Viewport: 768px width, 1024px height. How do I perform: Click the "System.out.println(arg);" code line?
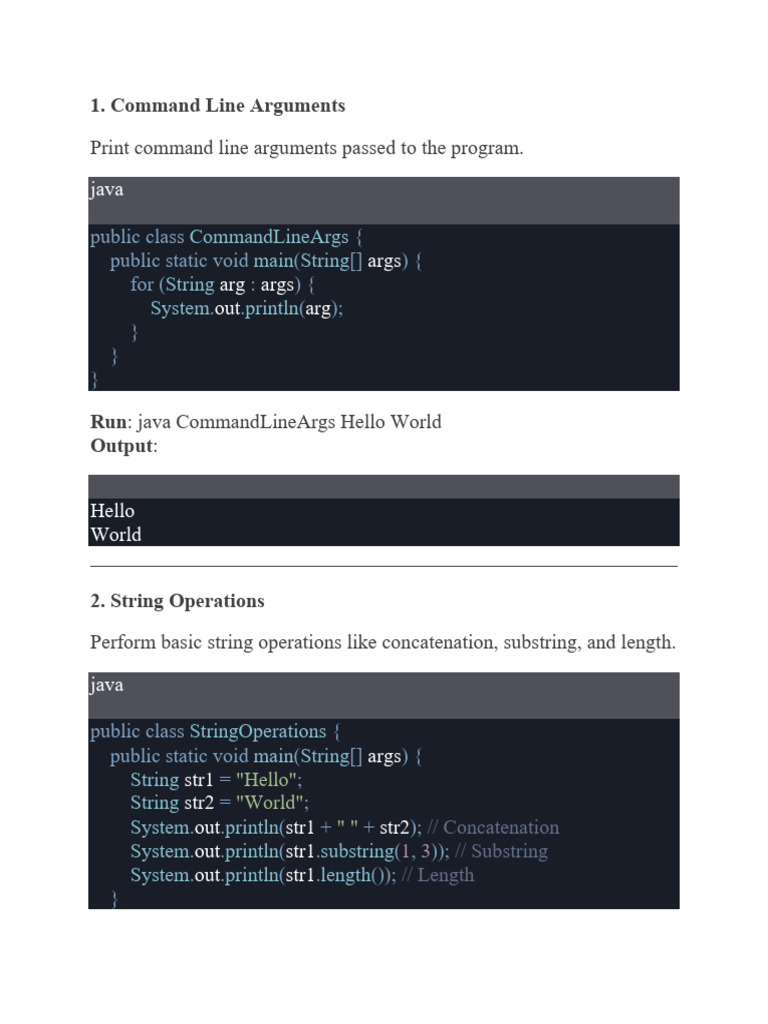click(247, 309)
